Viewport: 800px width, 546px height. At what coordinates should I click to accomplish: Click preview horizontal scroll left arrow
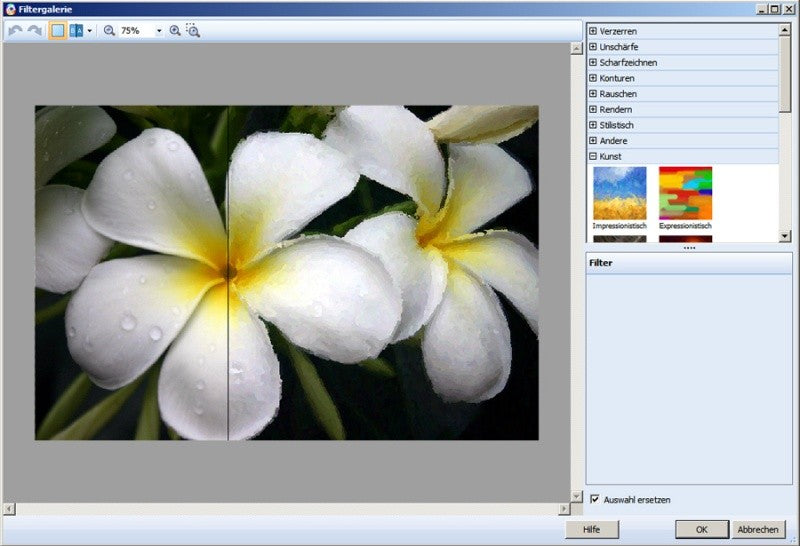[9, 509]
